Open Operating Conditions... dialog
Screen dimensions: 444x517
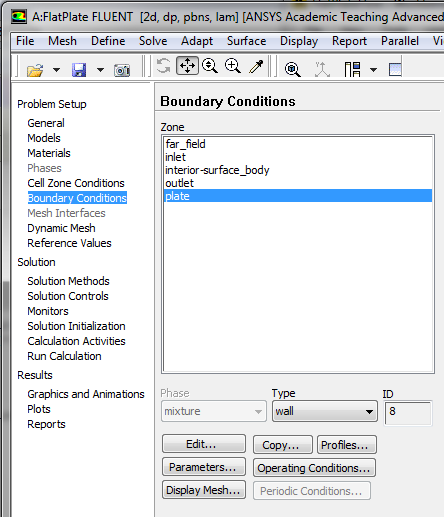click(x=314, y=468)
